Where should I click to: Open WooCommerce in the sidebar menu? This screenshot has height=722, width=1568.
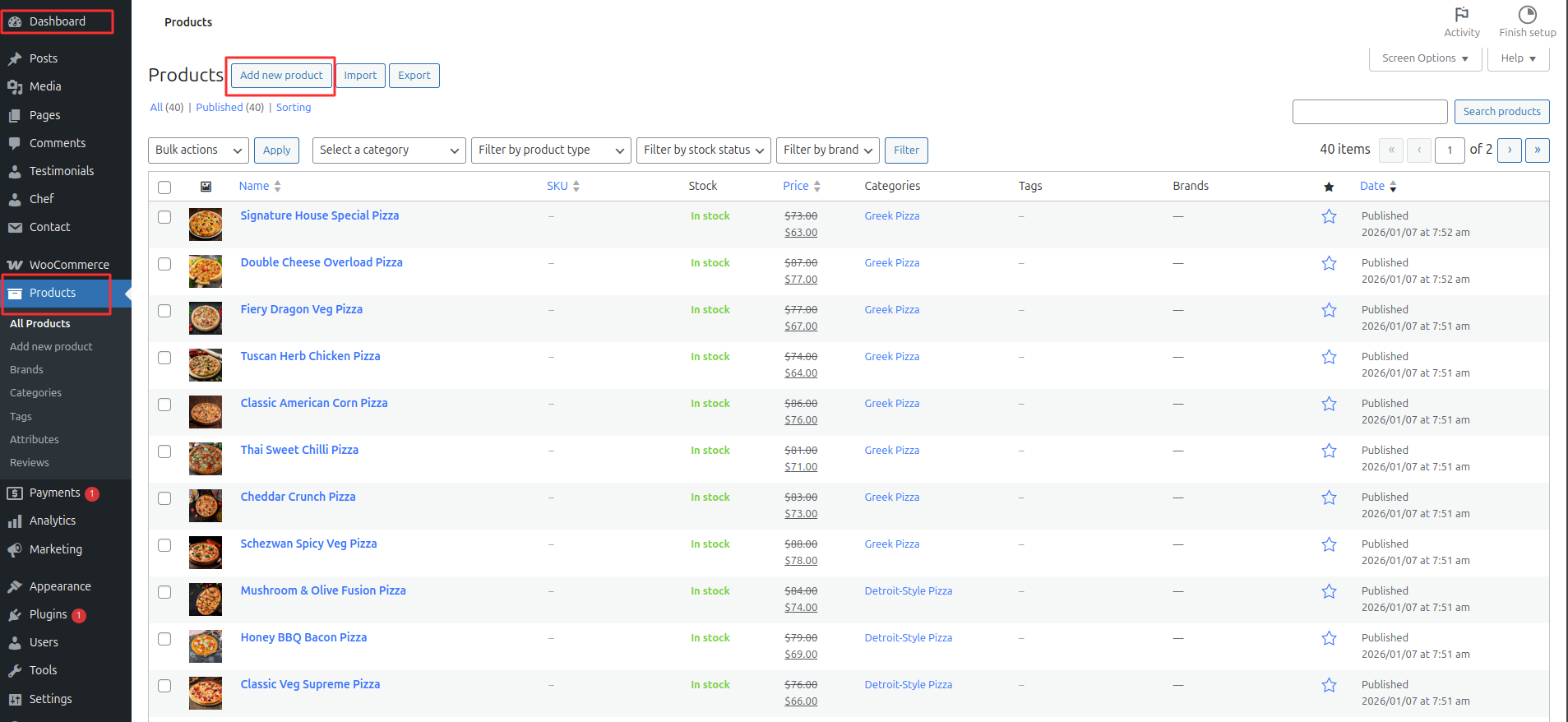[x=69, y=265]
